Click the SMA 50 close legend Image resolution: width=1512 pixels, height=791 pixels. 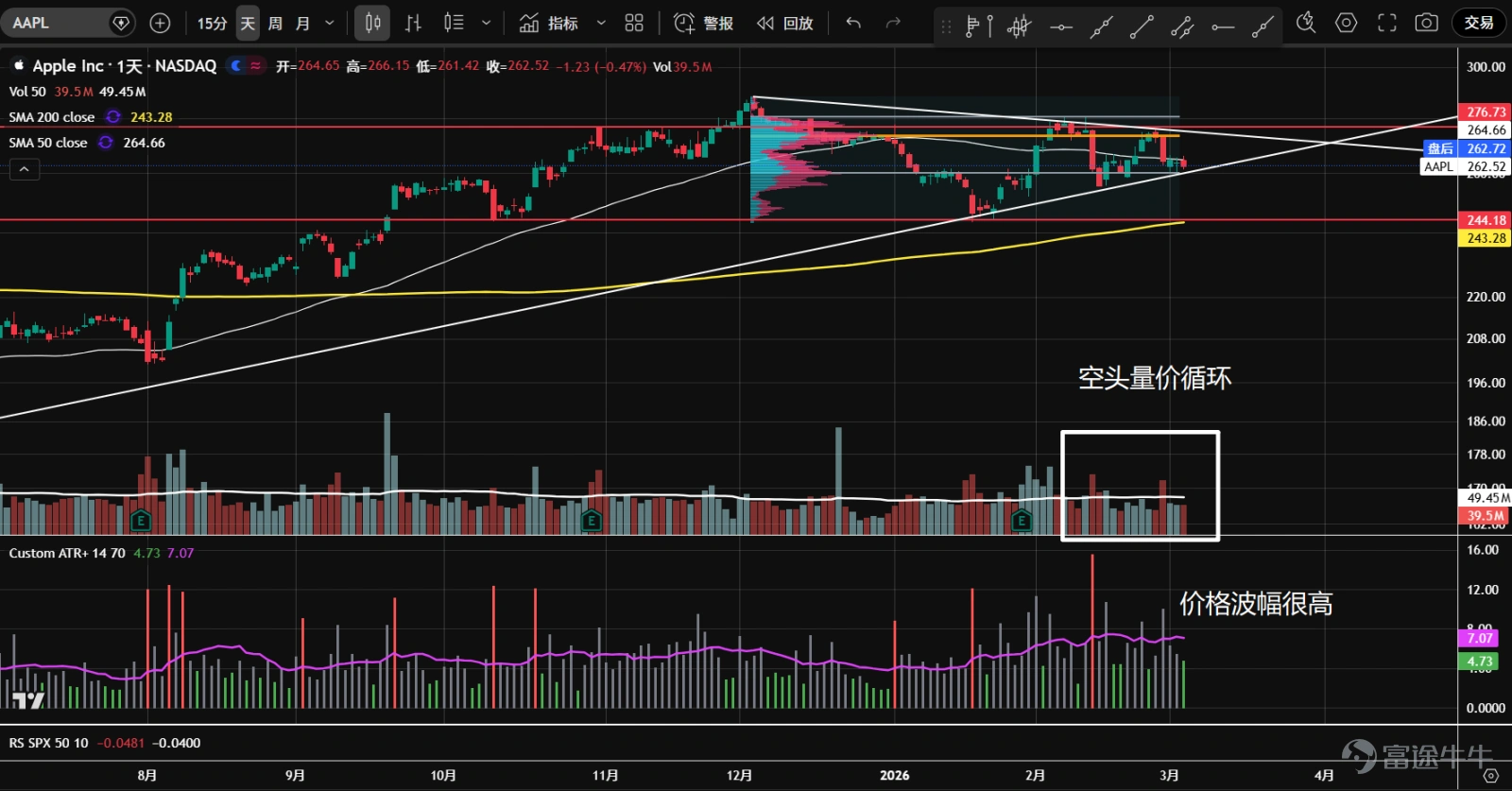48,143
